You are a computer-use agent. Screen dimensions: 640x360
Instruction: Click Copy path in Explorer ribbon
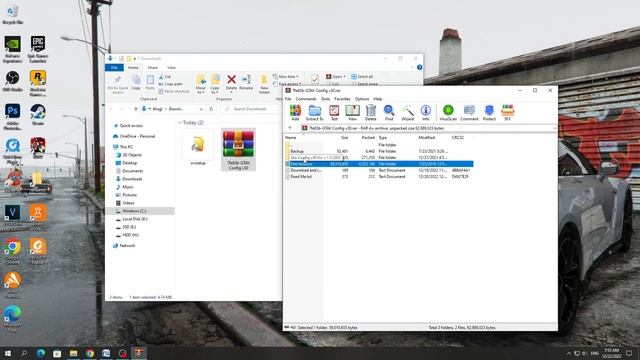pos(171,84)
